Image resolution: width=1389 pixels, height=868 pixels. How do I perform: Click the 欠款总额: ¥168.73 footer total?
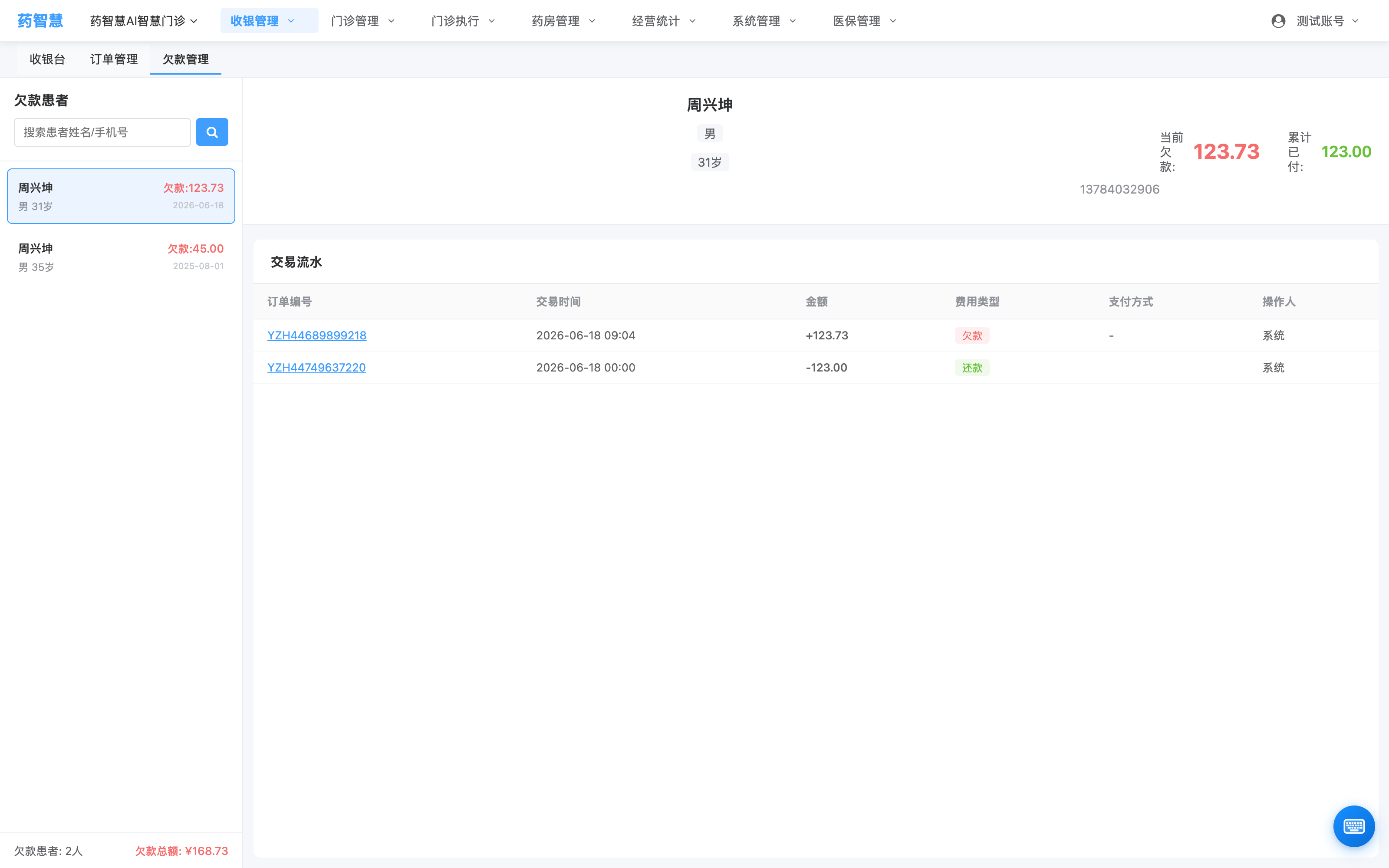click(181, 851)
